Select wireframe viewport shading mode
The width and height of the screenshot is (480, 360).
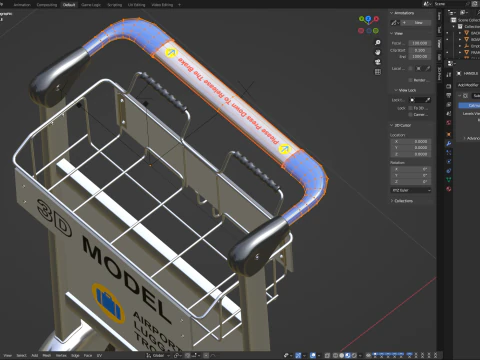point(335,355)
